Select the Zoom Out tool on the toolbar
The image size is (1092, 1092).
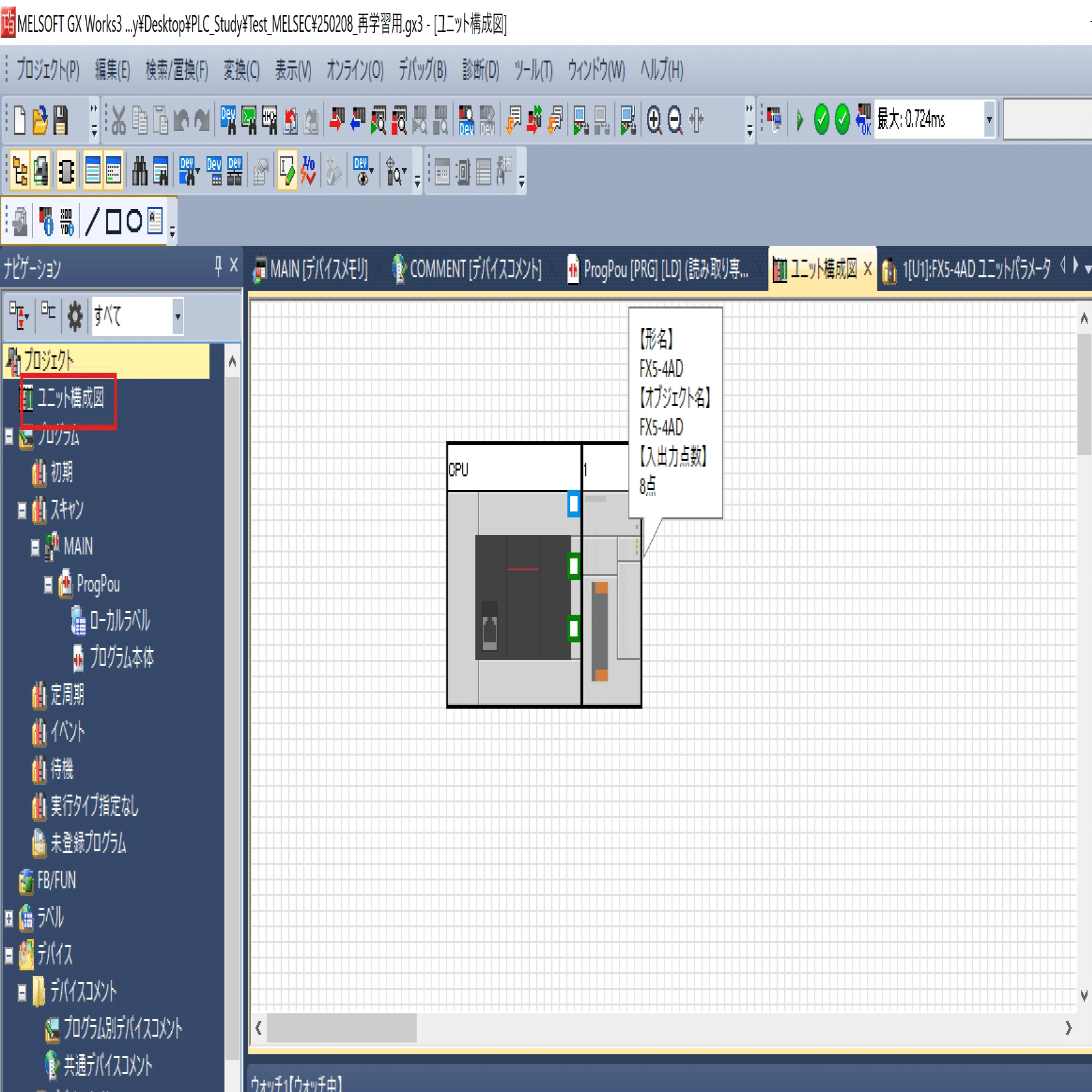tap(674, 120)
